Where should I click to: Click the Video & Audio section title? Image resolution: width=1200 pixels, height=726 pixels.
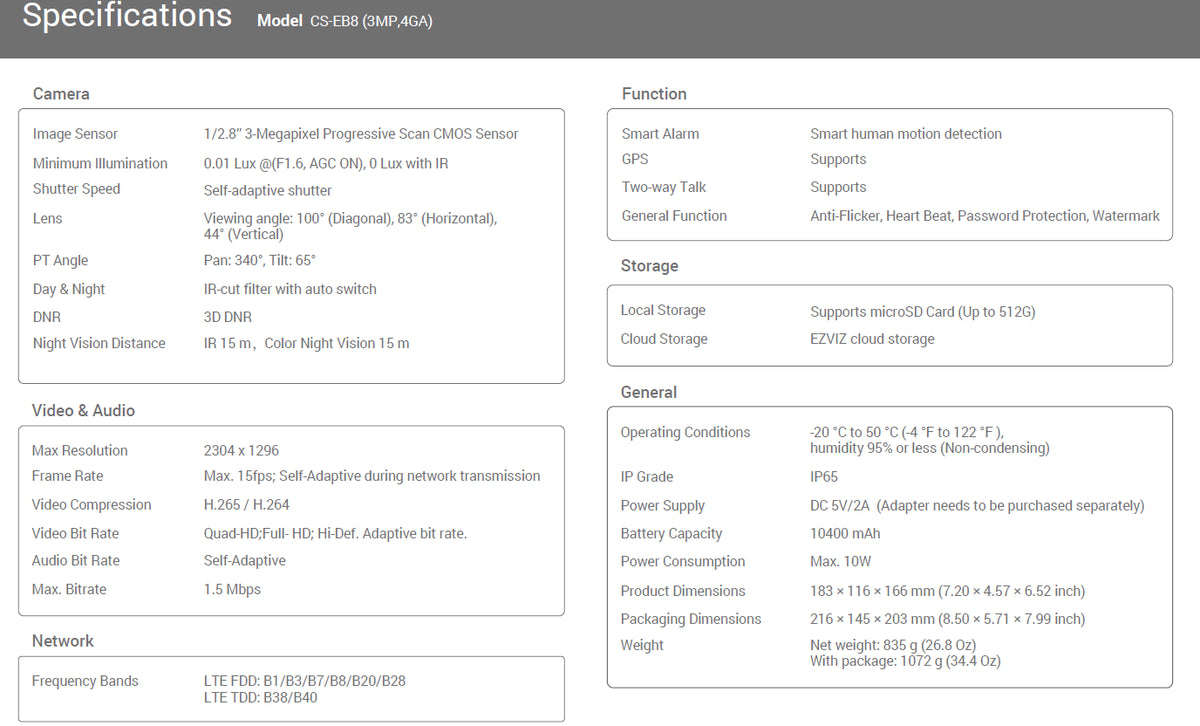pyautogui.click(x=83, y=411)
